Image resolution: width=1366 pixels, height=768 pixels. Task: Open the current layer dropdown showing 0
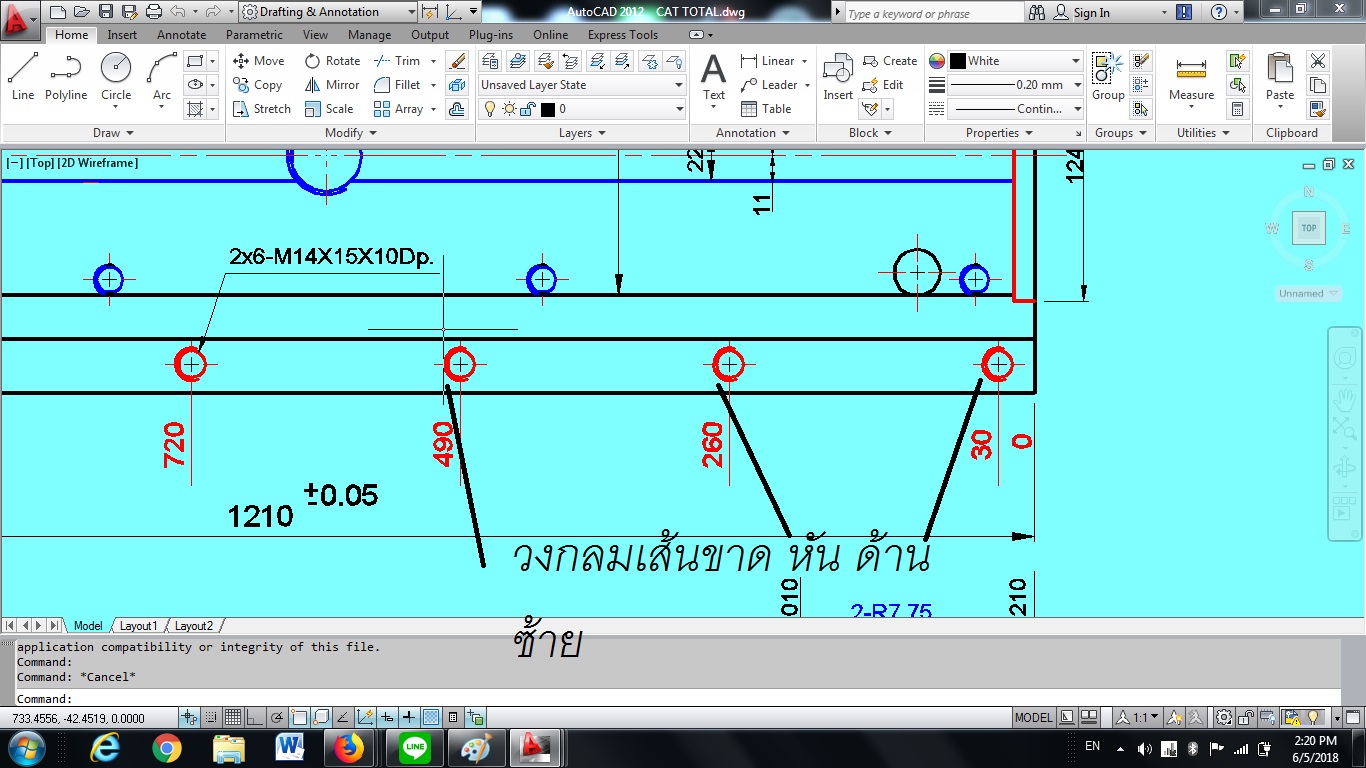tap(582, 109)
